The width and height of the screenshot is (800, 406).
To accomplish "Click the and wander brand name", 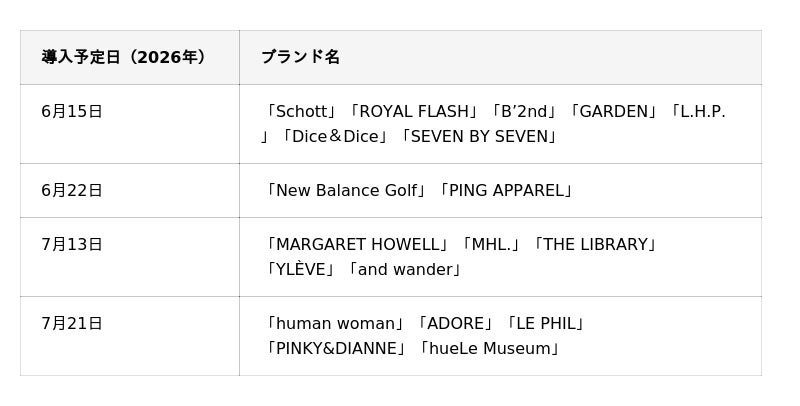I will point(405,269).
